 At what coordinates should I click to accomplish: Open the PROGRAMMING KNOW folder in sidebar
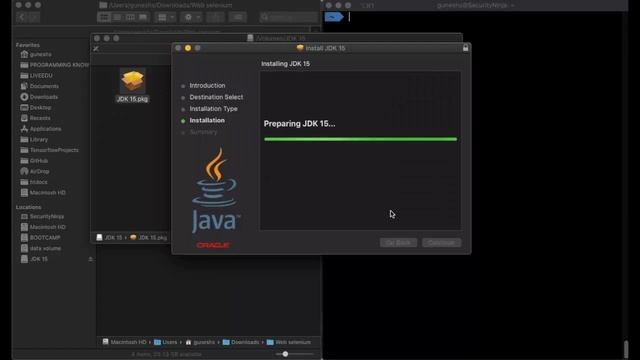[55, 65]
